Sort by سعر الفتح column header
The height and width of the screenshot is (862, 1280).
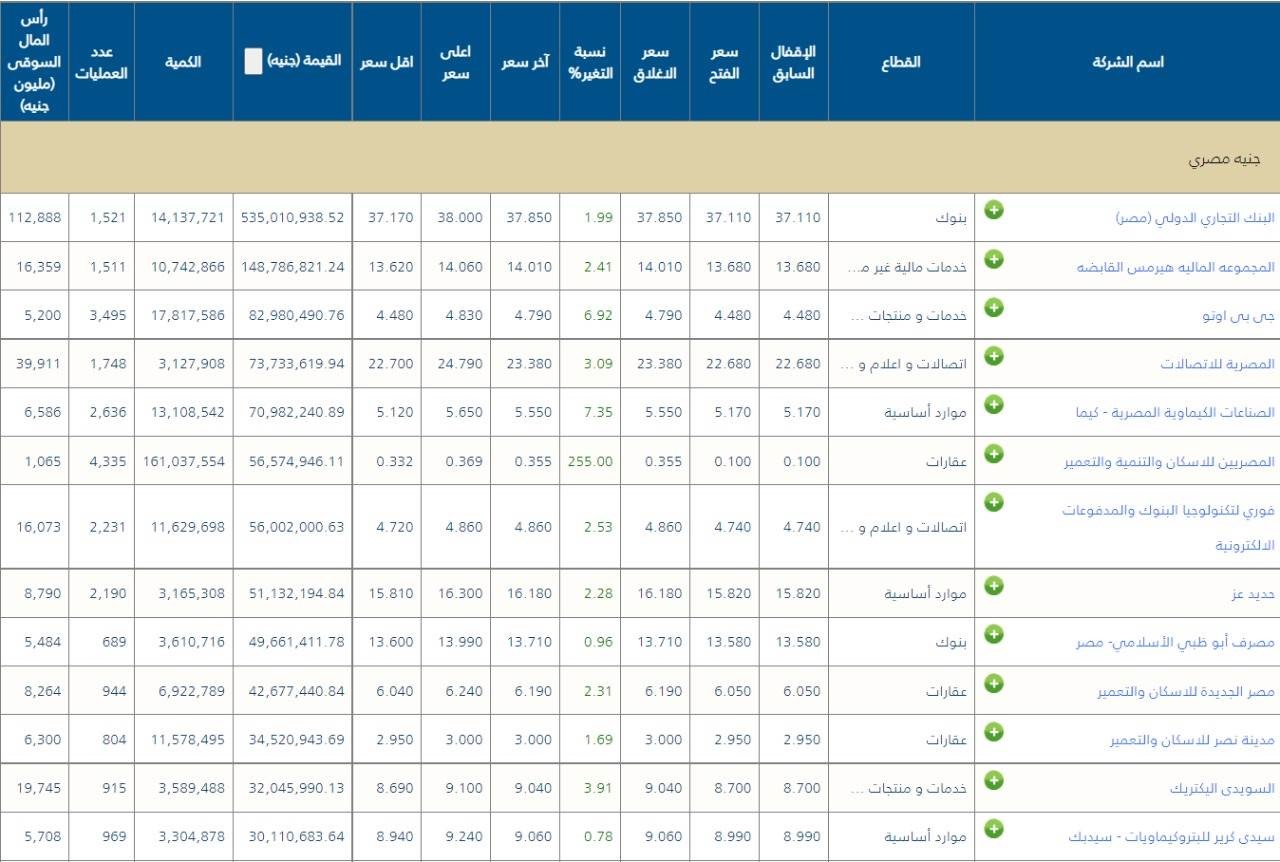tap(724, 62)
